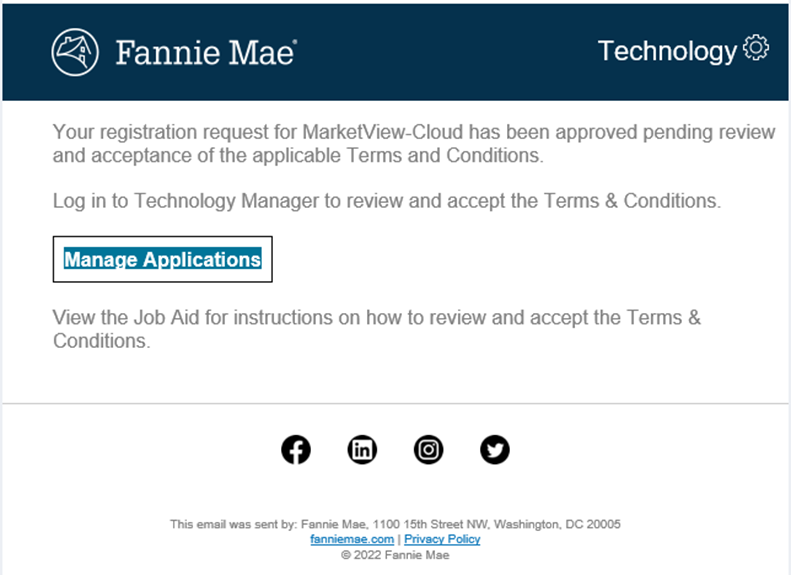
Task: Click the Technology header title
Action: click(667, 51)
